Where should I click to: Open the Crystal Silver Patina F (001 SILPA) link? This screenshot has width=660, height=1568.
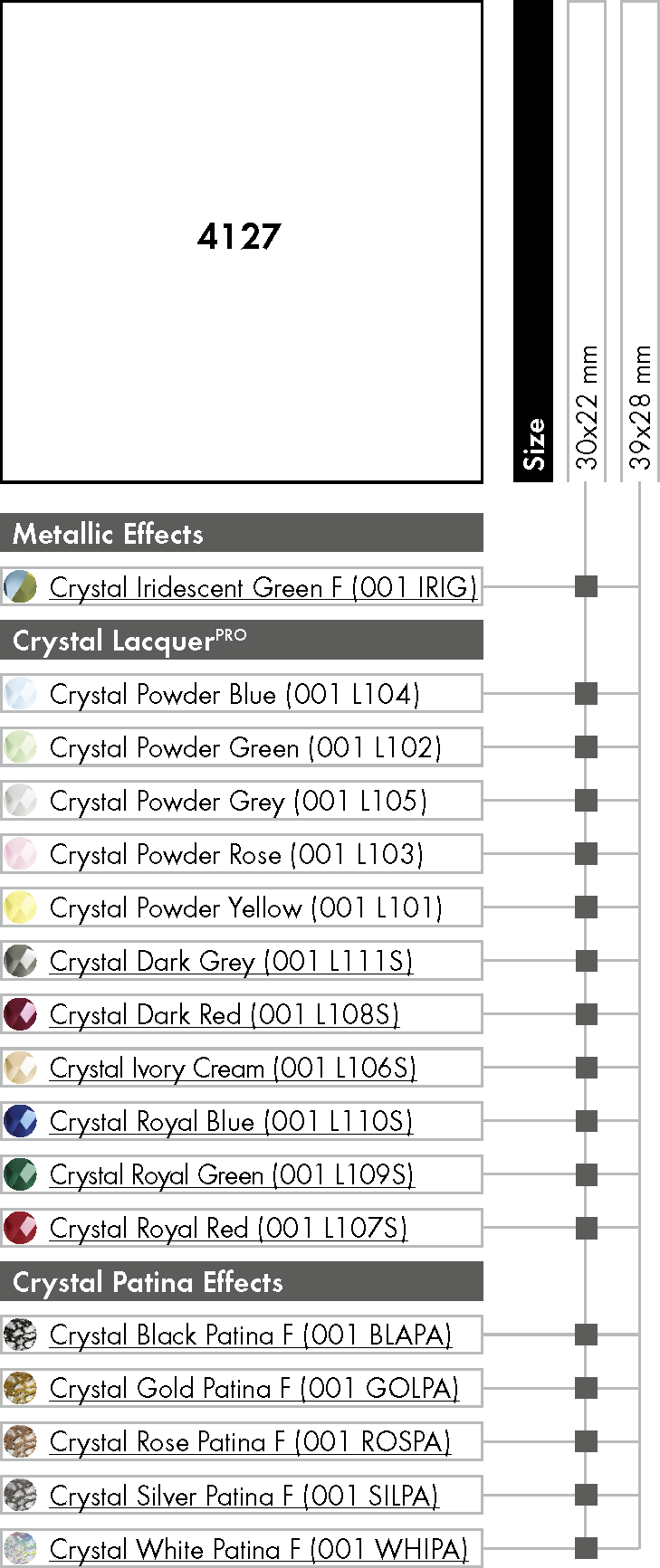coord(244,1495)
